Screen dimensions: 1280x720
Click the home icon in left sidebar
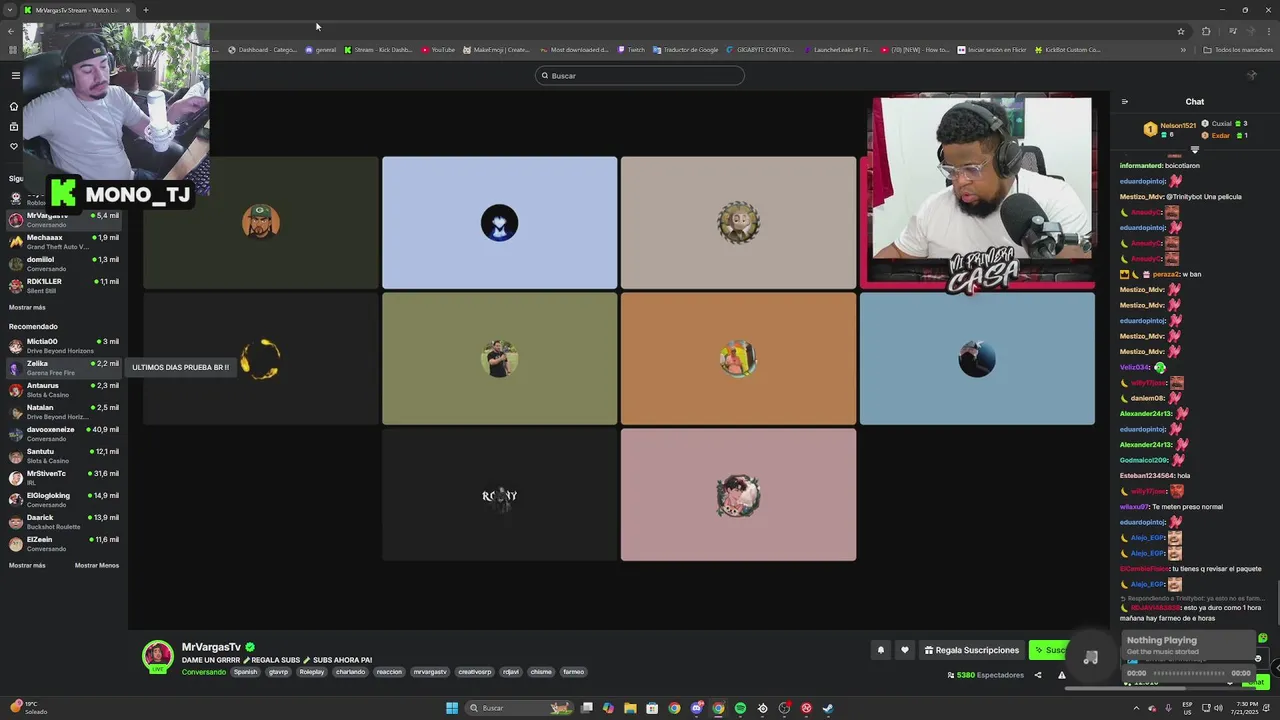pyautogui.click(x=14, y=106)
